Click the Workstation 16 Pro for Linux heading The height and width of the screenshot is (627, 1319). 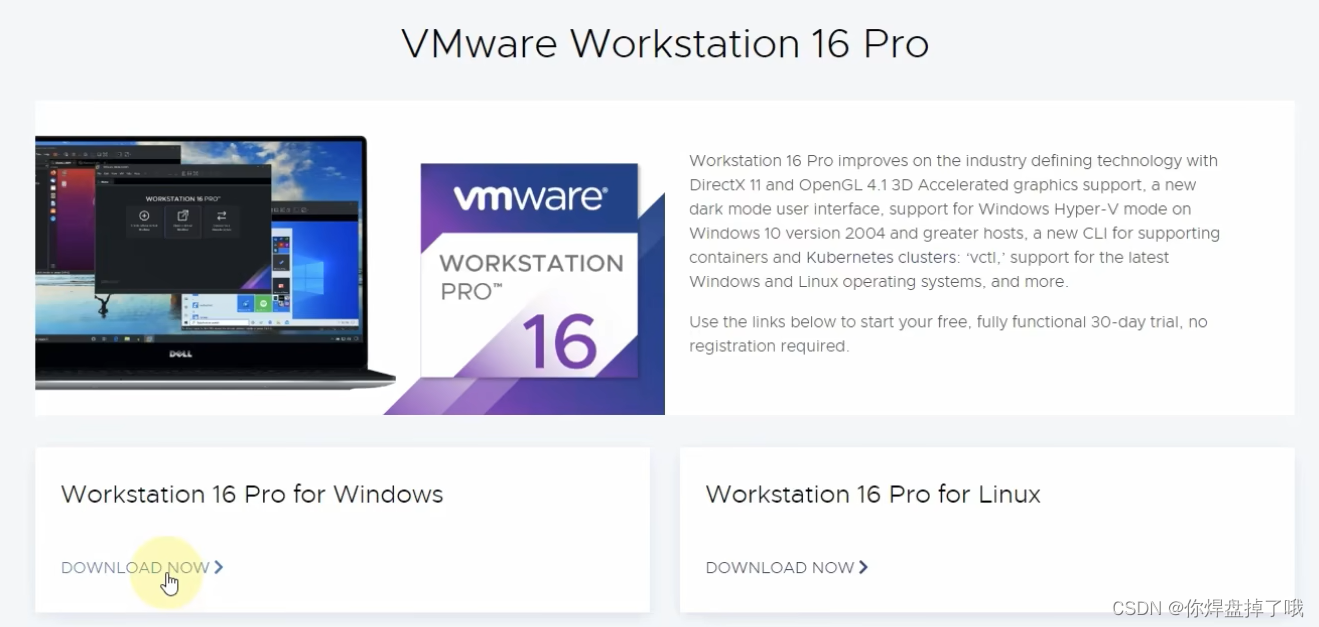873,494
